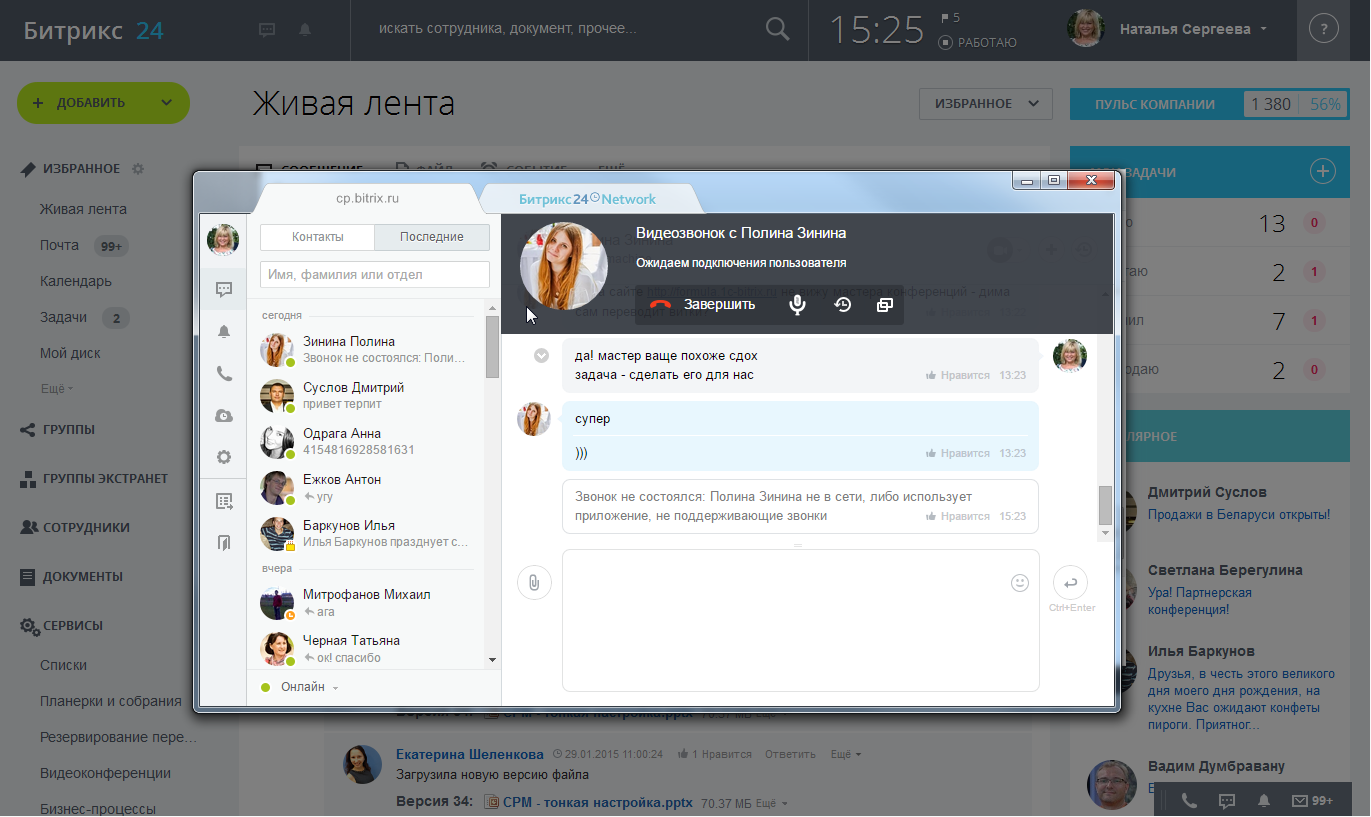Open chat with Суслов Дмитрий
1371x817 pixels.
[x=366, y=395]
